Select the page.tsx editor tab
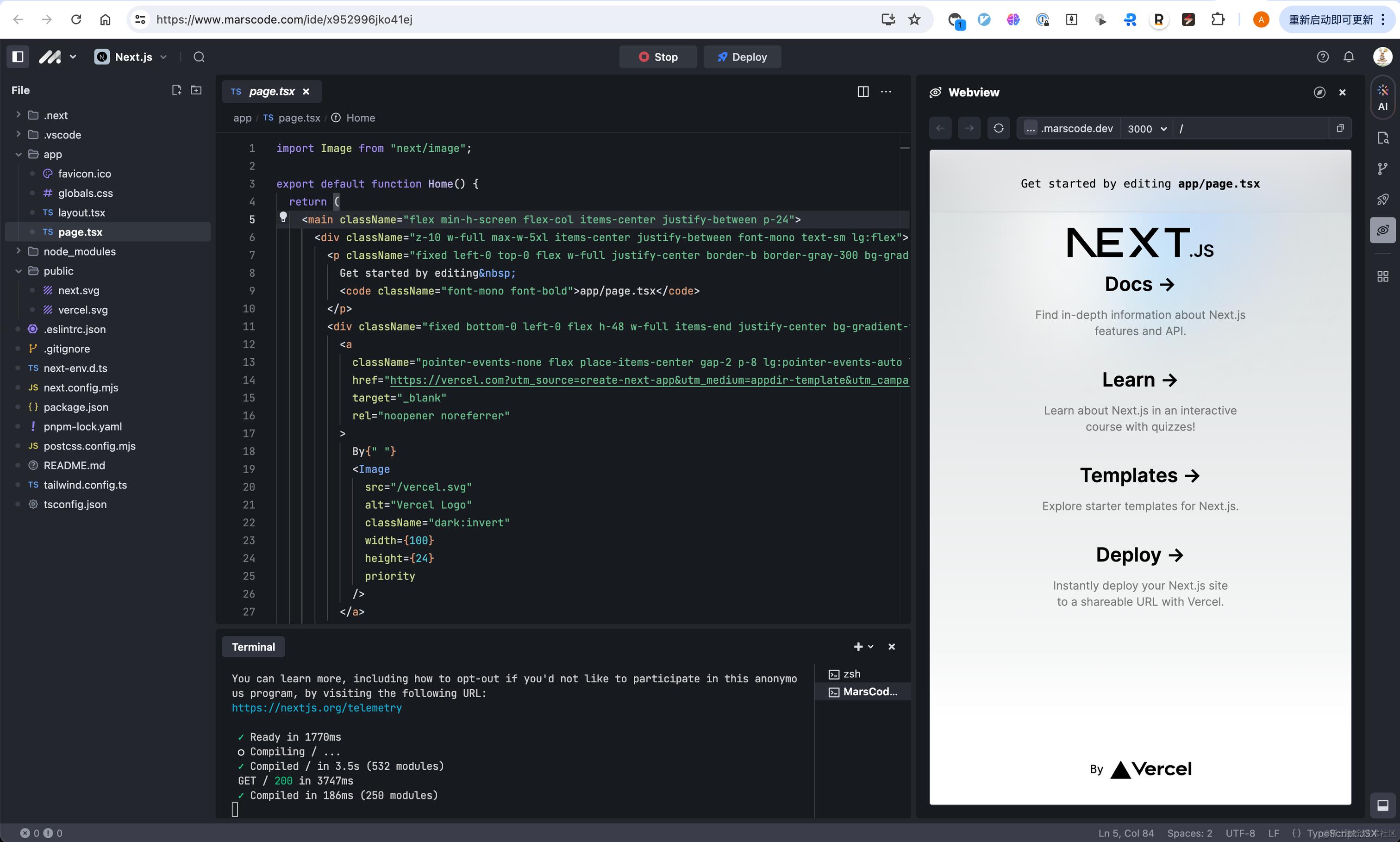1400x842 pixels. coord(271,91)
